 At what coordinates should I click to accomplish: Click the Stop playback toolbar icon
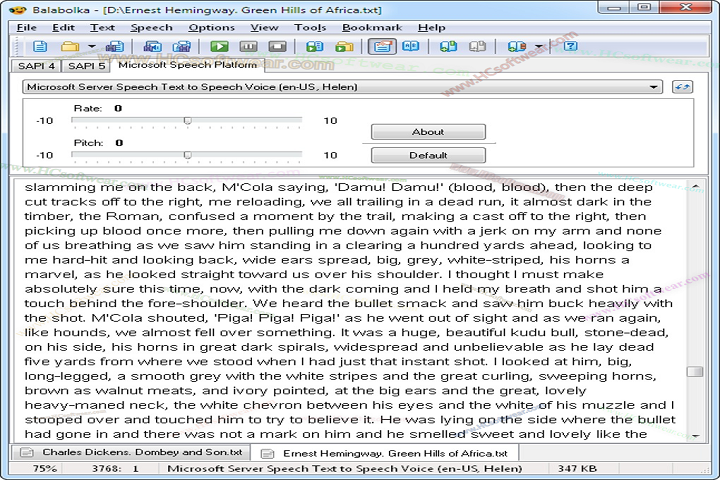tap(277, 46)
